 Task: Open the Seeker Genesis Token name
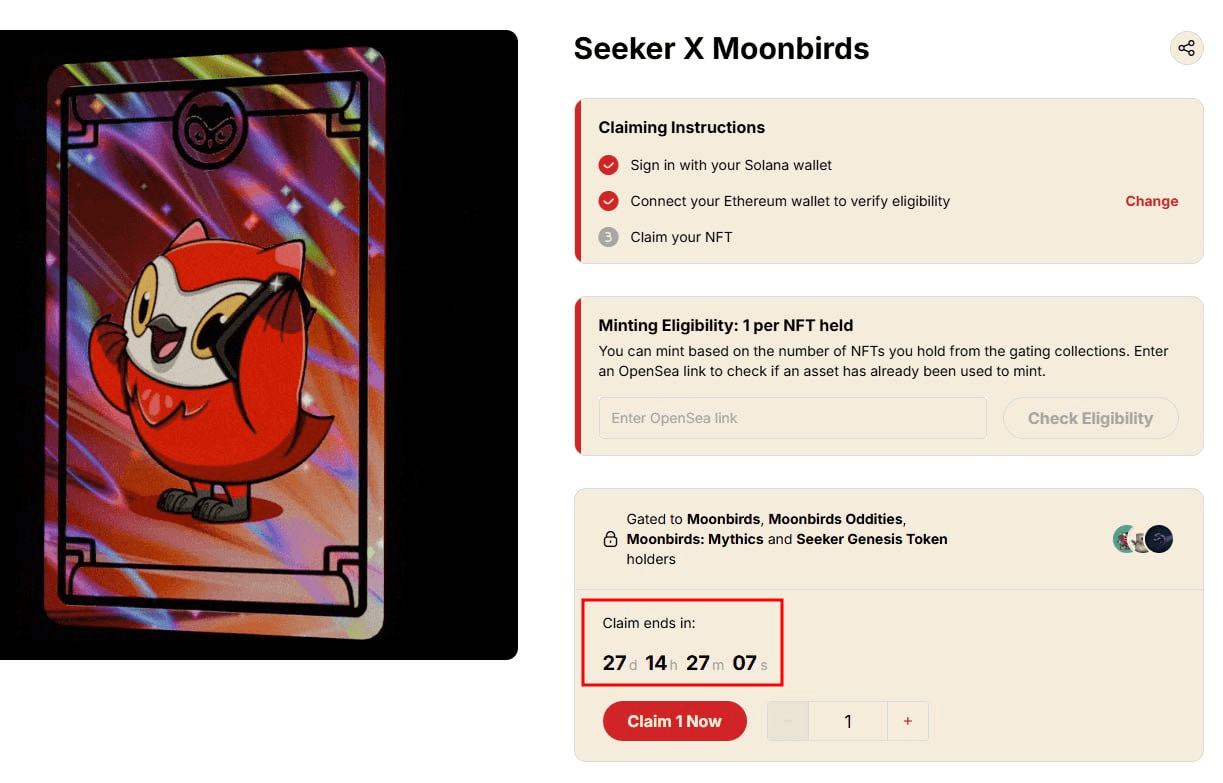[x=871, y=539]
